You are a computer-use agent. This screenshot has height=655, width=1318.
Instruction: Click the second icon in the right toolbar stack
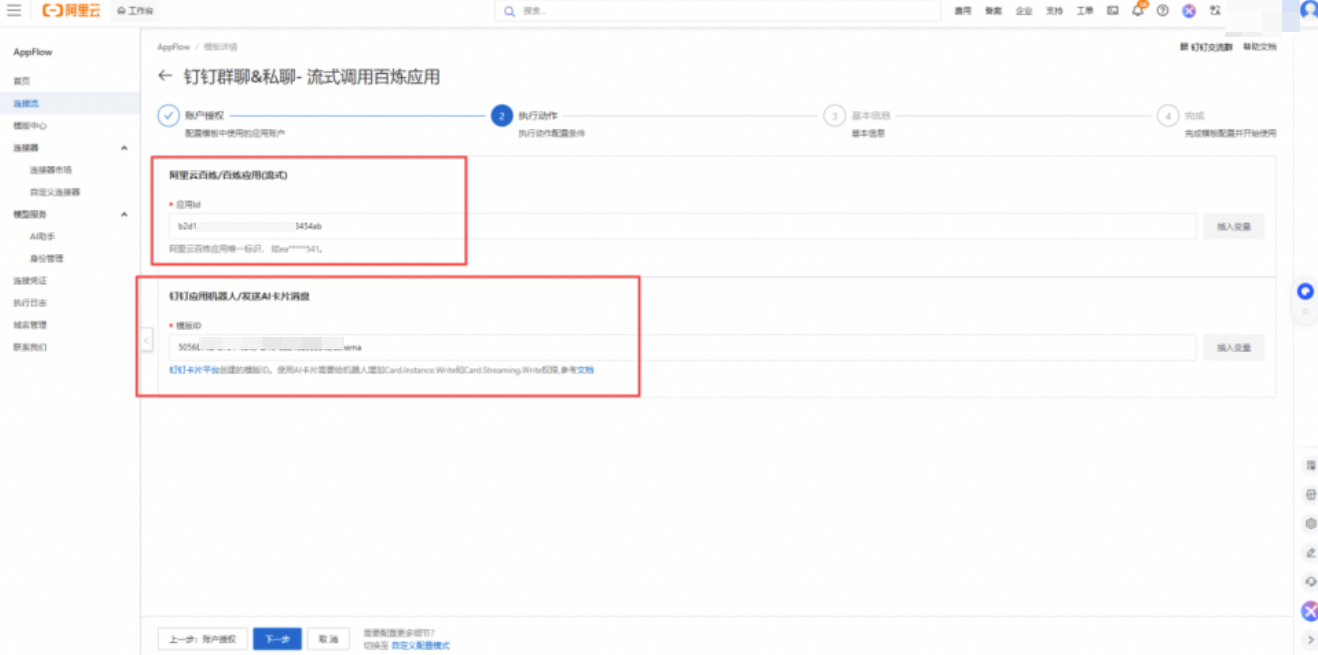(x=1310, y=495)
